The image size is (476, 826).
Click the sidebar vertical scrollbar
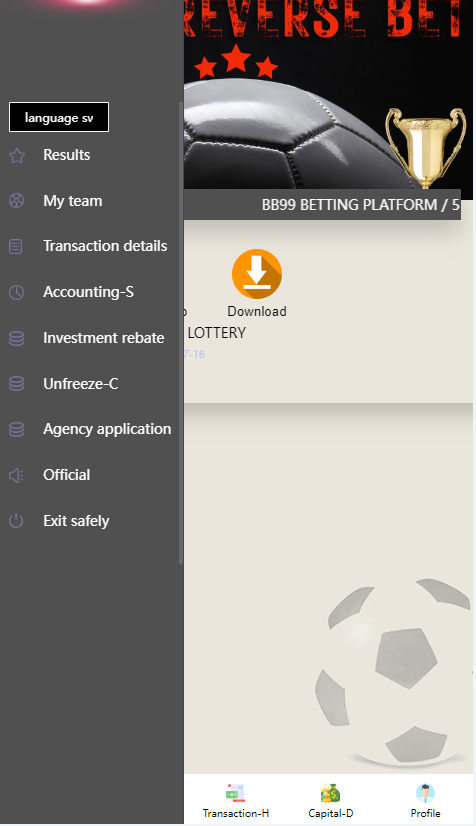pos(181,333)
